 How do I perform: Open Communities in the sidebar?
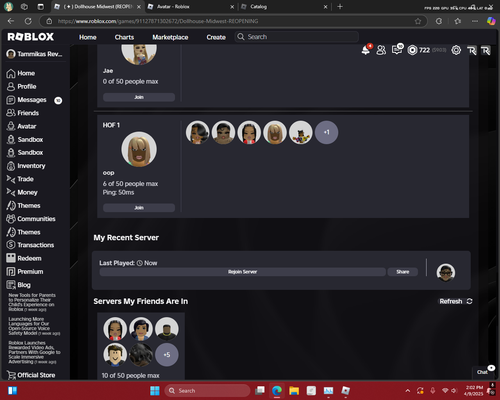pyautogui.click(x=31, y=219)
